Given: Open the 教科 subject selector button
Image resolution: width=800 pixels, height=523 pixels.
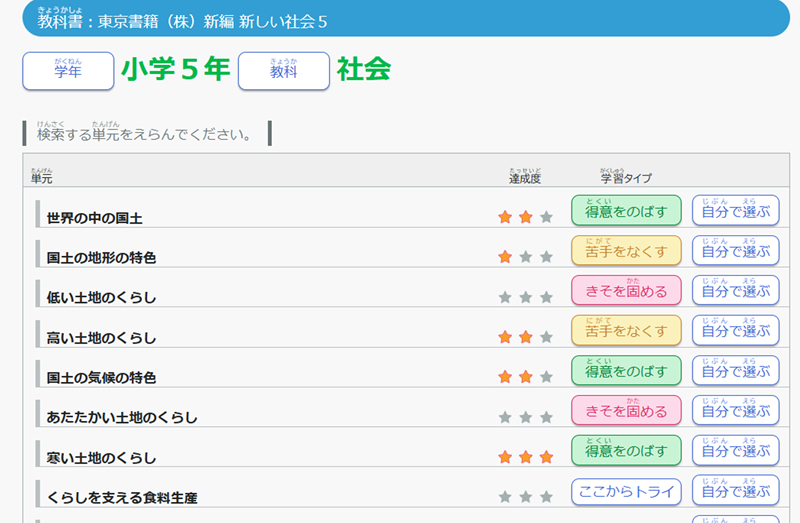Looking at the screenshot, I should (x=284, y=70).
